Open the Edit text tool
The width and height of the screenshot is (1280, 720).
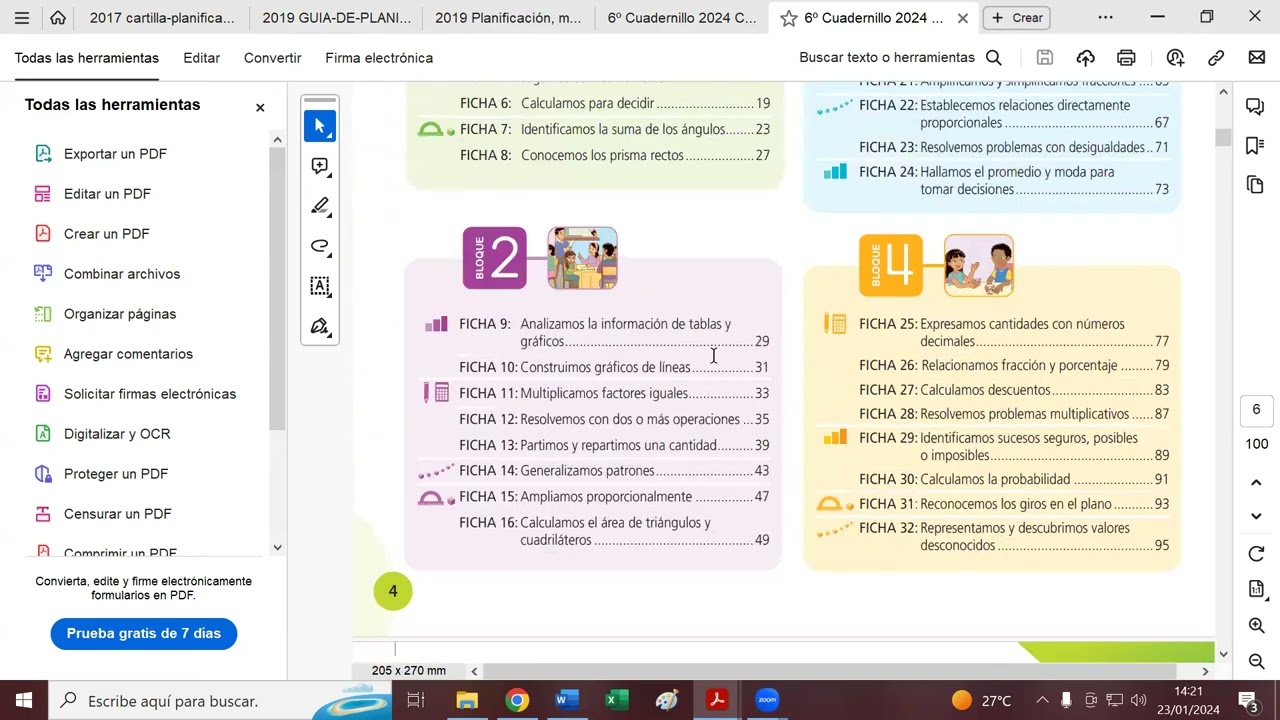click(320, 287)
